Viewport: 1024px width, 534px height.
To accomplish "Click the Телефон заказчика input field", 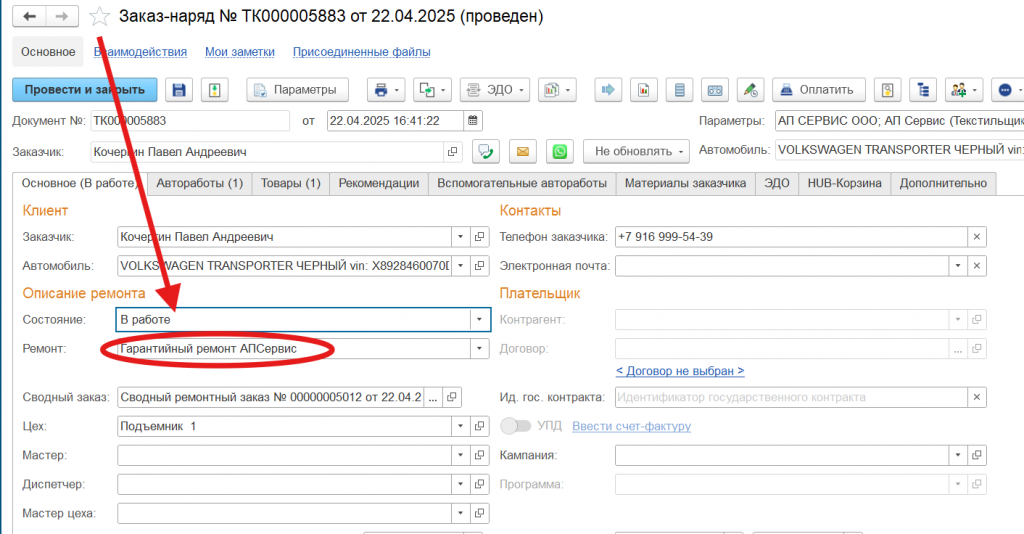I will pos(790,237).
